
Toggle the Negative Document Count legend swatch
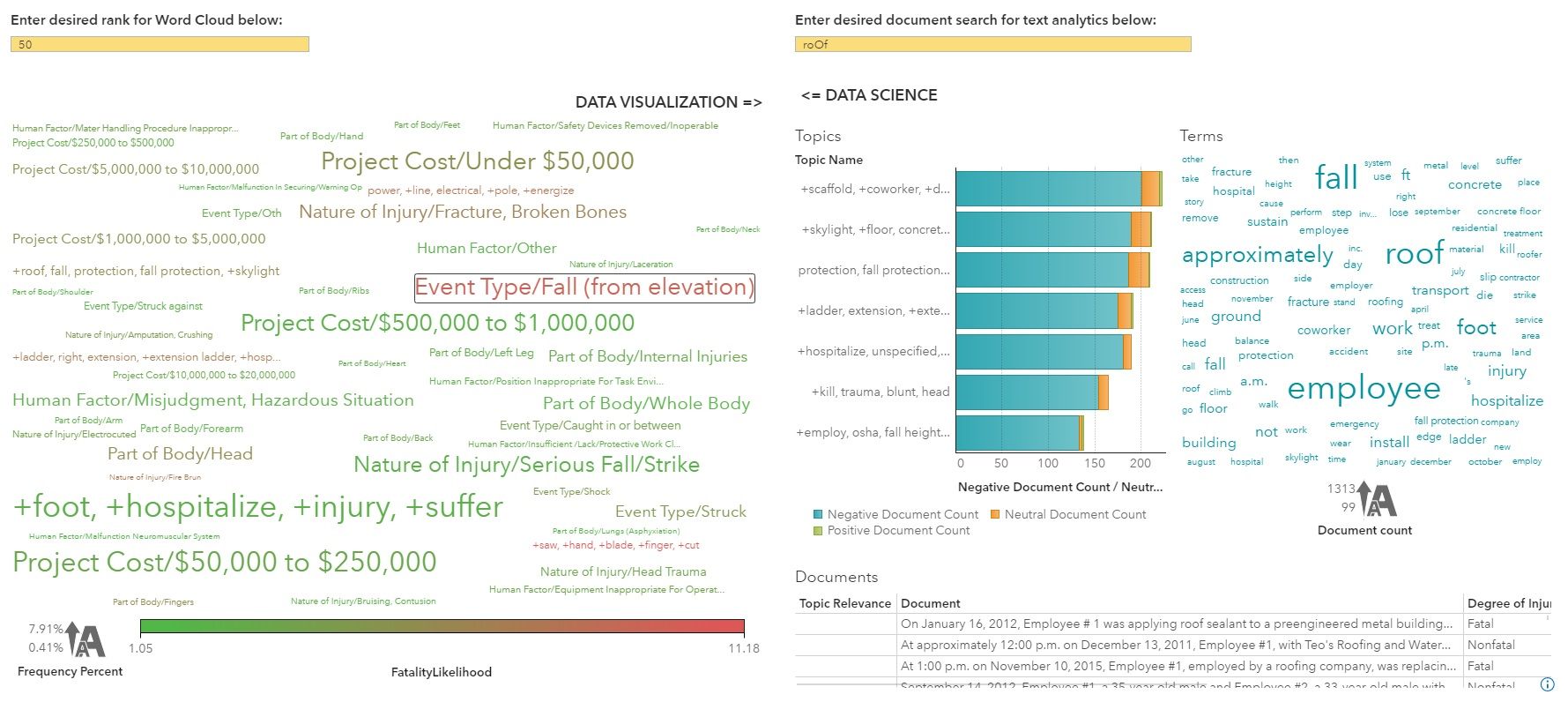point(820,514)
